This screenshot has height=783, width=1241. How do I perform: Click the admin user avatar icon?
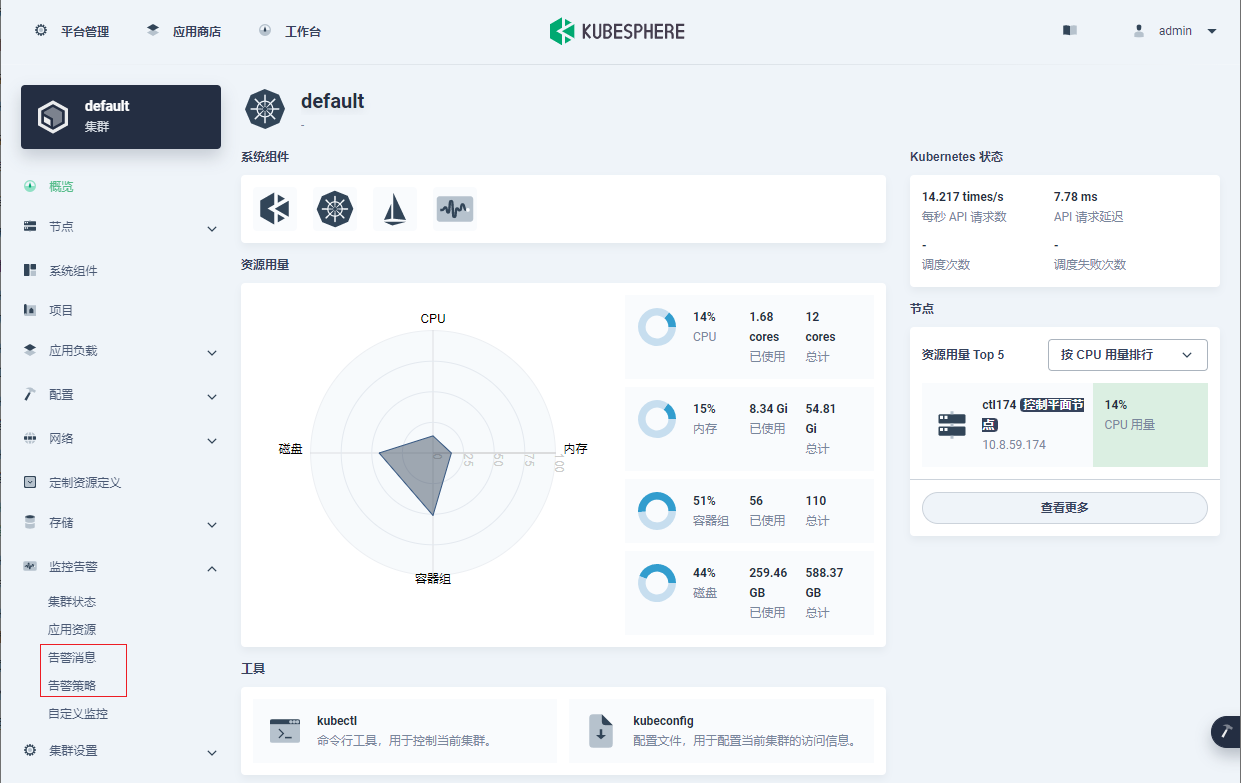(x=1138, y=31)
